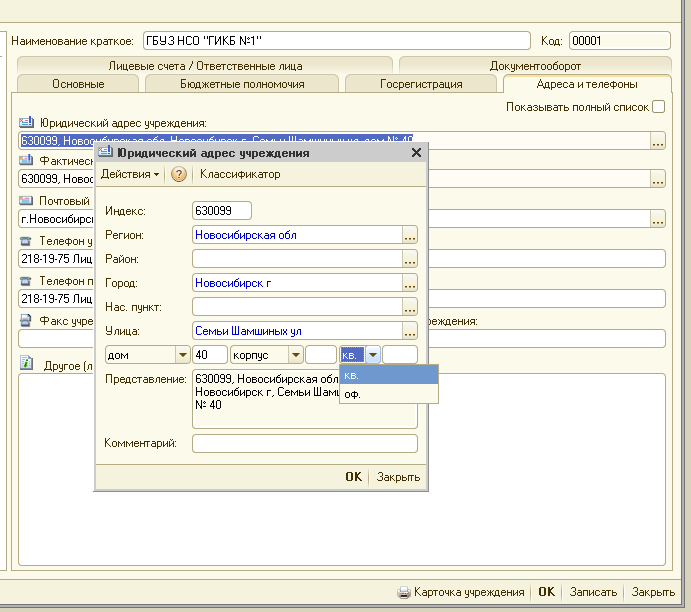The width and height of the screenshot is (691, 612).
Task: Click the help question mark icon
Action: pos(179,174)
